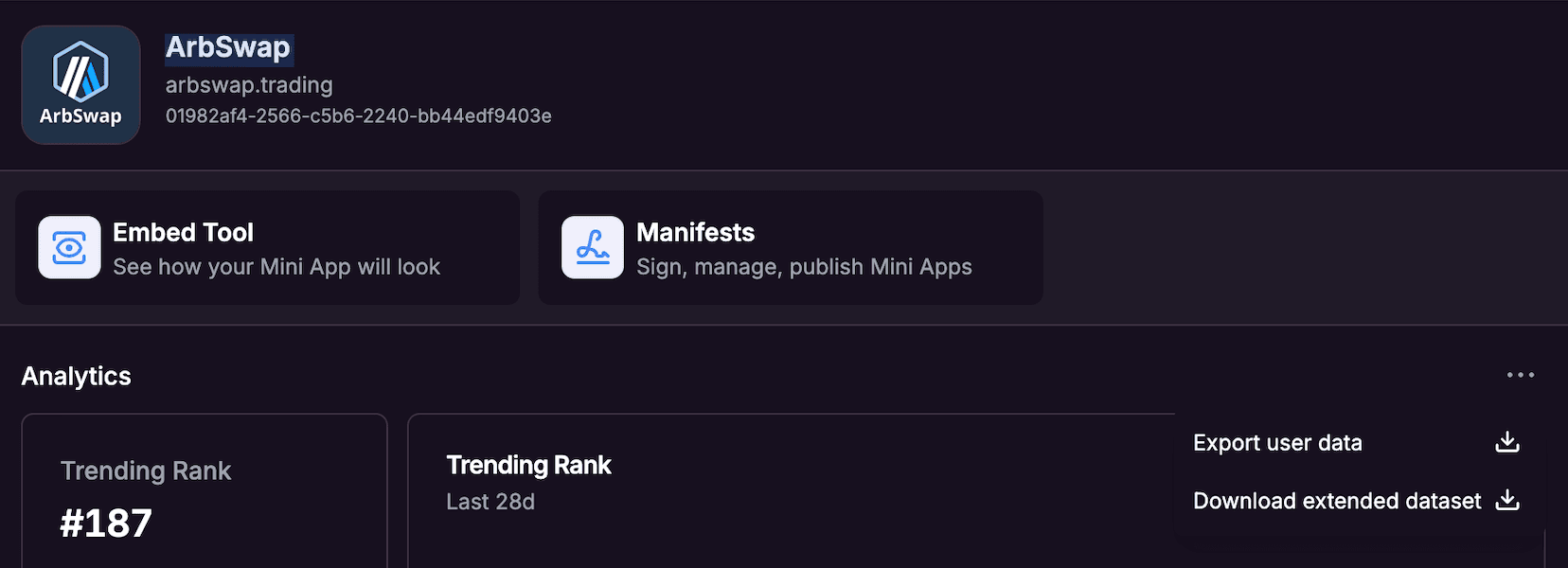
Task: Choose Download extended dataset menu entry
Action: point(1357,501)
